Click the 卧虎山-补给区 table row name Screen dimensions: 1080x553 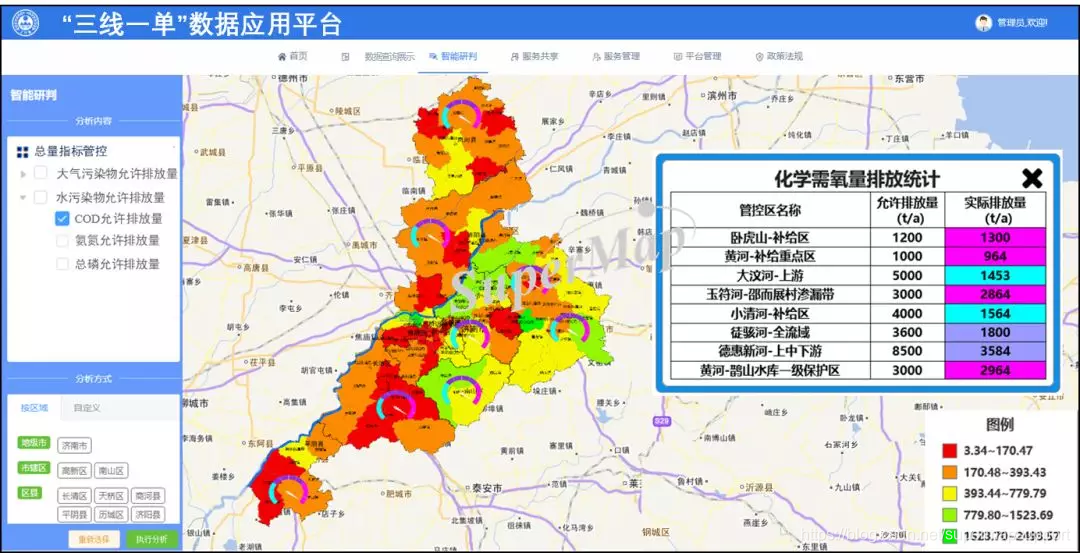tap(770, 238)
